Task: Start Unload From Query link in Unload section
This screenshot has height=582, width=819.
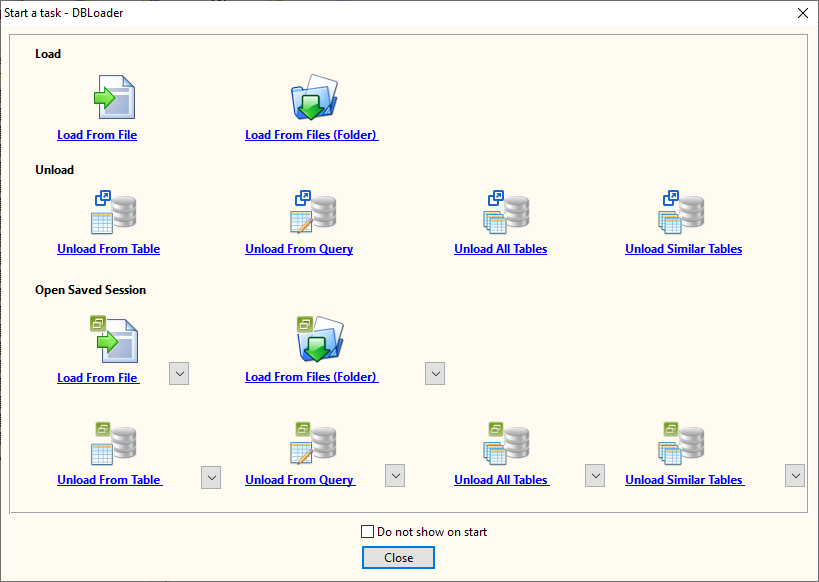Action: [299, 249]
